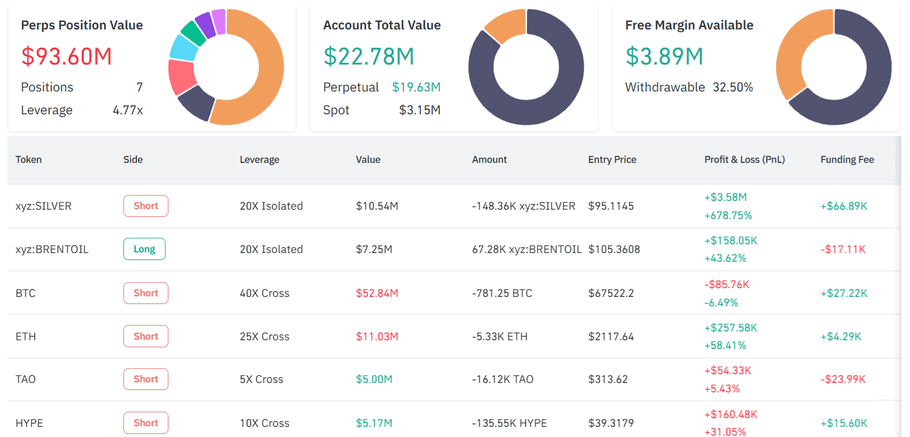
Task: Sort by the Token column header
Action: coord(28,159)
